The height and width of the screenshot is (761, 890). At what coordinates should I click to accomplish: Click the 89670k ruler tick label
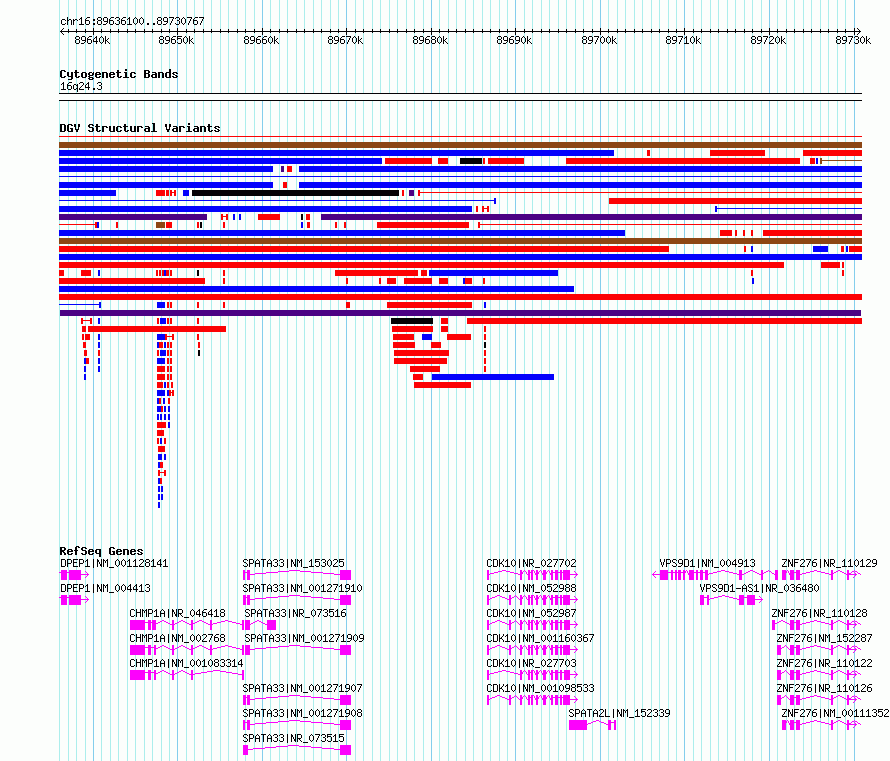tap(346, 40)
